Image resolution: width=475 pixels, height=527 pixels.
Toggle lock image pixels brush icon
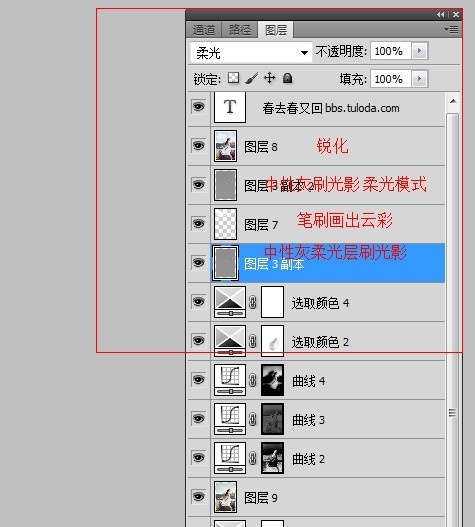tap(251, 78)
